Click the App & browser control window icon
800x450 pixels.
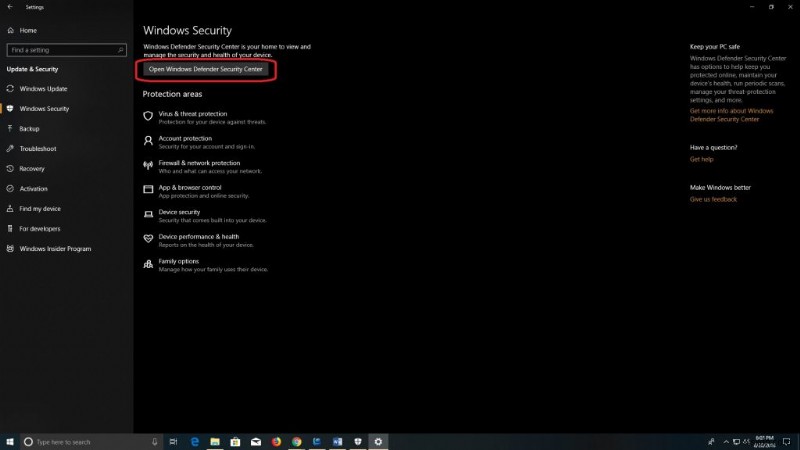[x=148, y=189]
